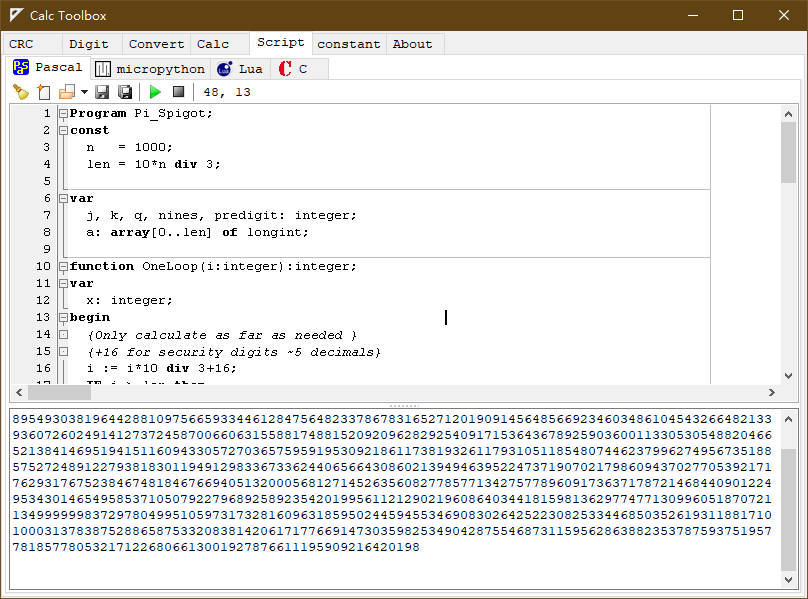808x599 pixels.
Task: Close the Calc Toolbox window
Action: (x=784, y=15)
